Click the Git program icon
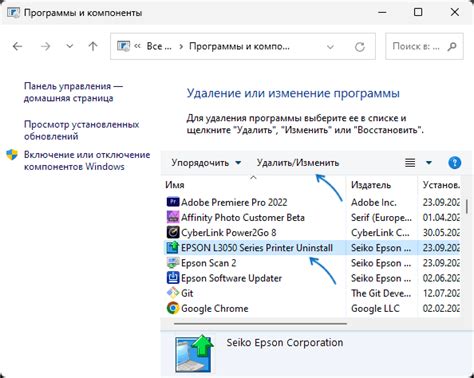Image resolution: width=474 pixels, height=378 pixels. point(173,293)
